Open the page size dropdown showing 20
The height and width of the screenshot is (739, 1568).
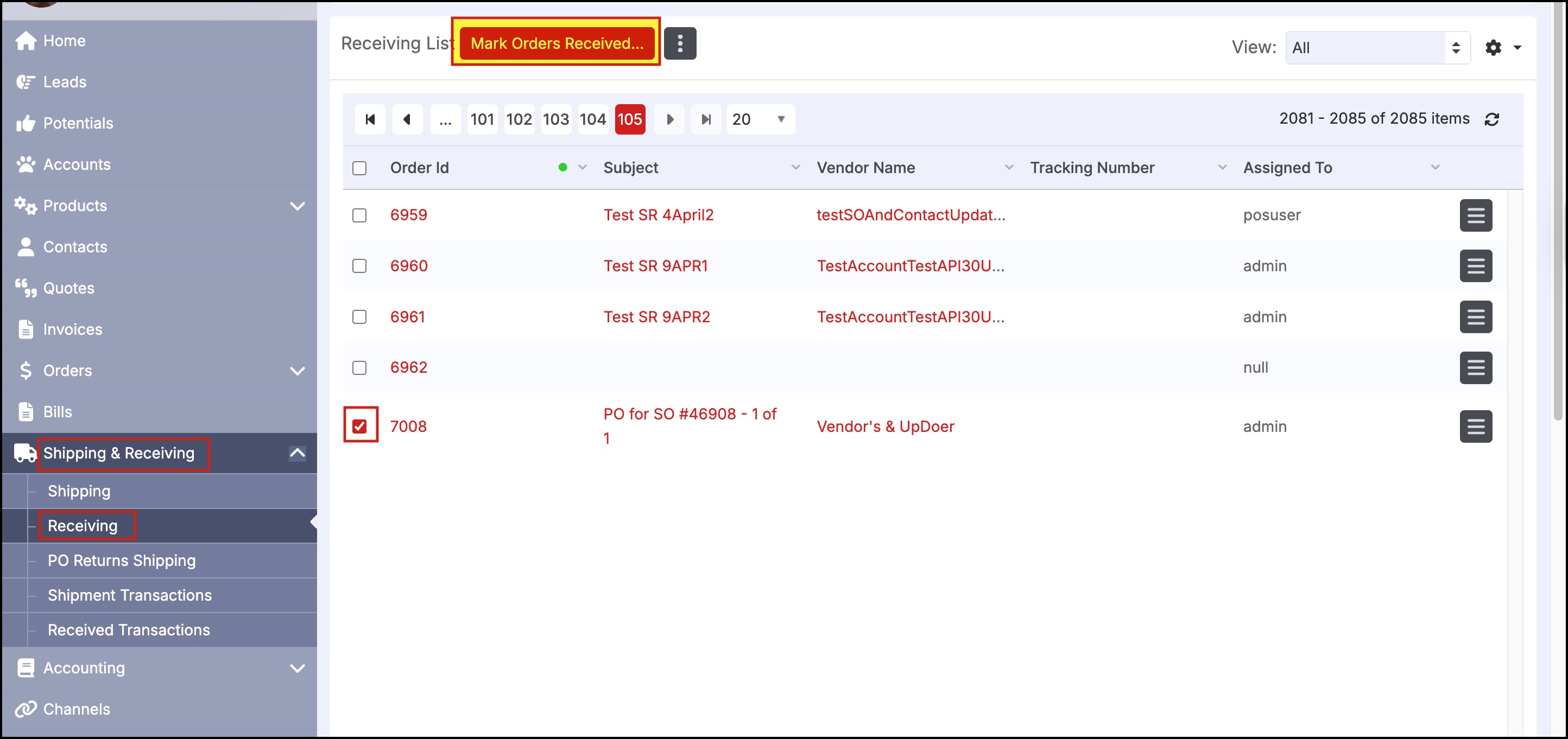pos(759,119)
